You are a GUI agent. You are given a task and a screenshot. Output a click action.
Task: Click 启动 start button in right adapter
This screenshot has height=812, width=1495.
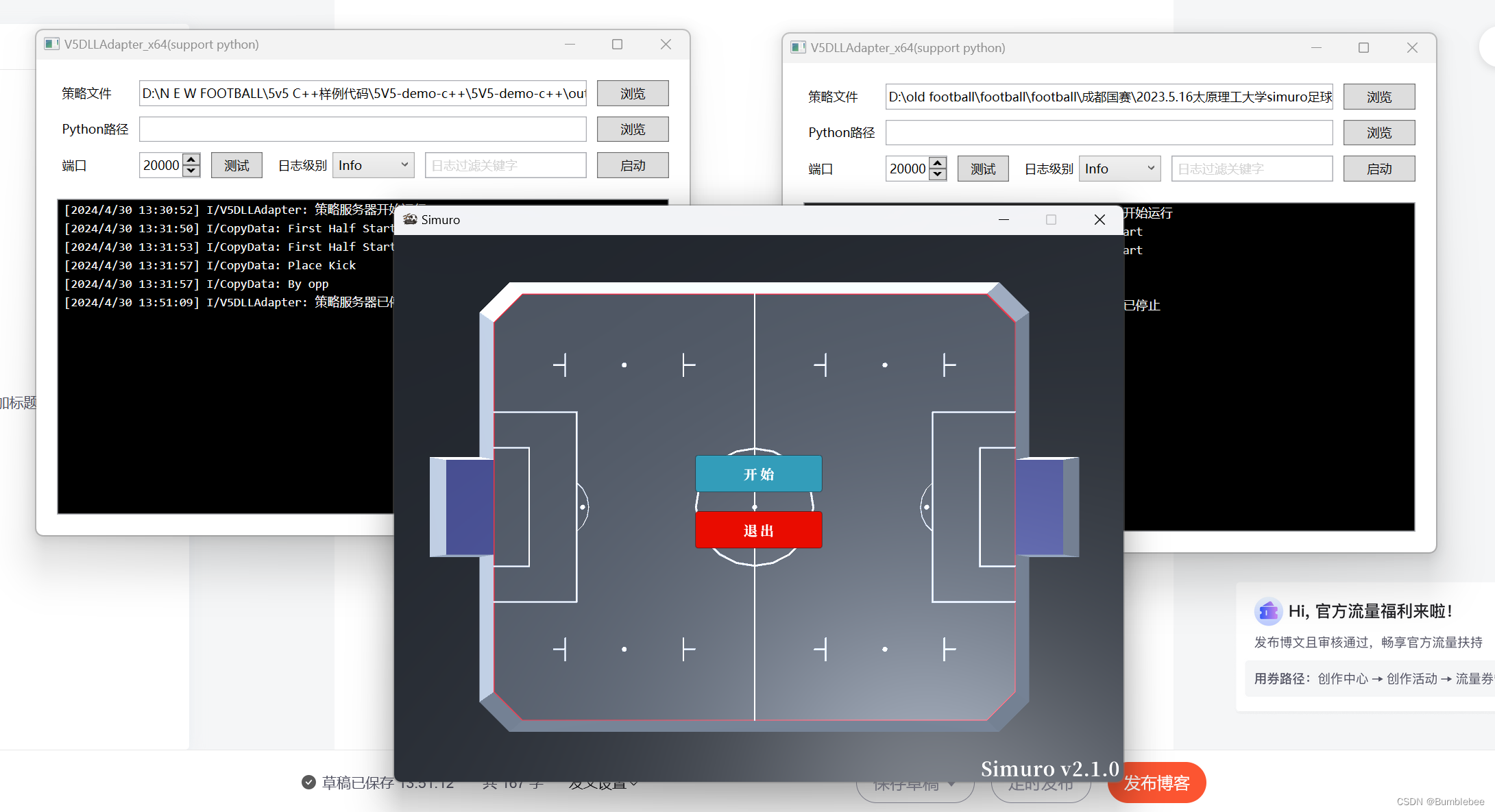point(1378,169)
